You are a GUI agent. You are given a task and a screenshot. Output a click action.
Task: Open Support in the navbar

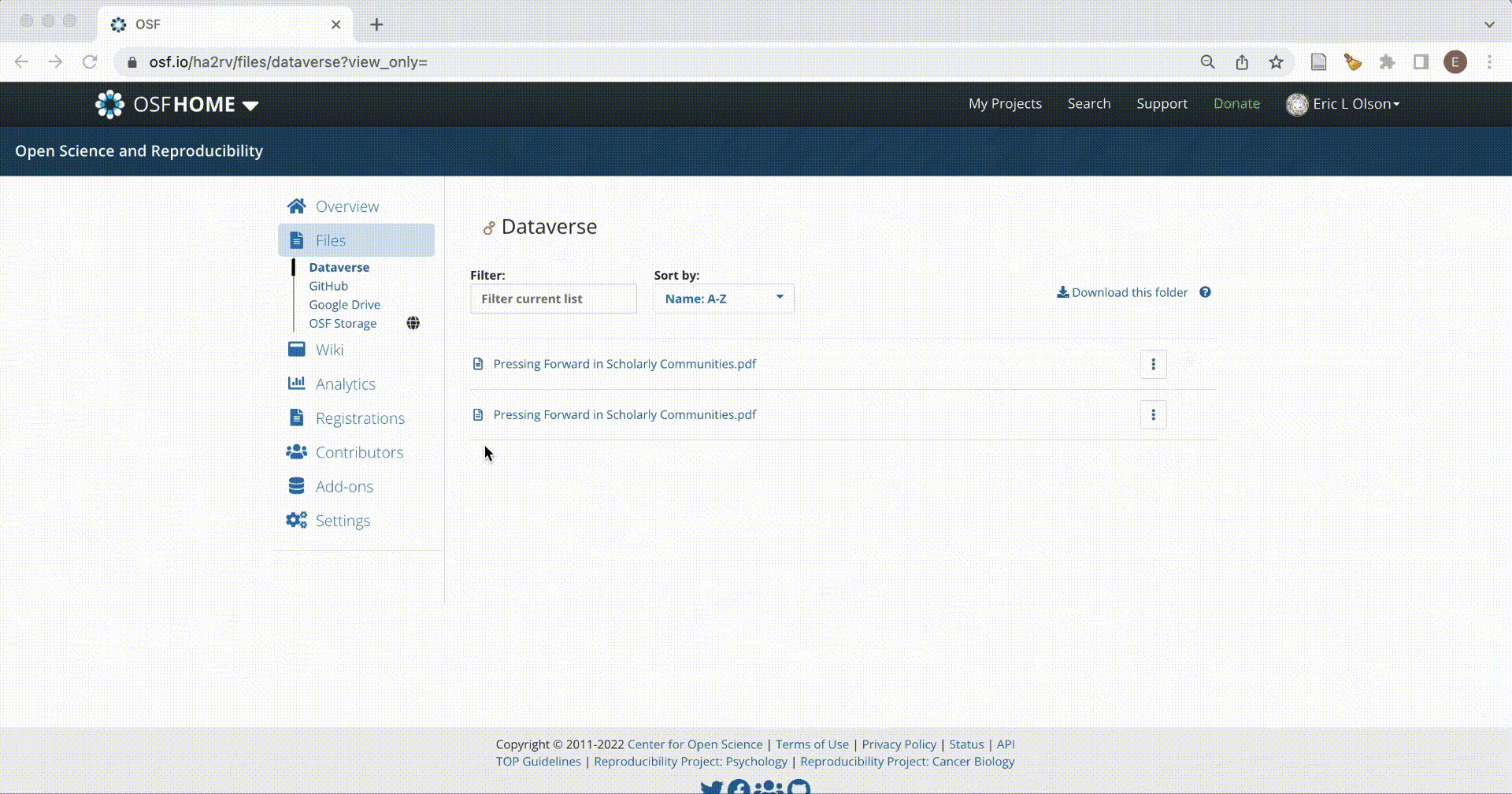[x=1162, y=104]
